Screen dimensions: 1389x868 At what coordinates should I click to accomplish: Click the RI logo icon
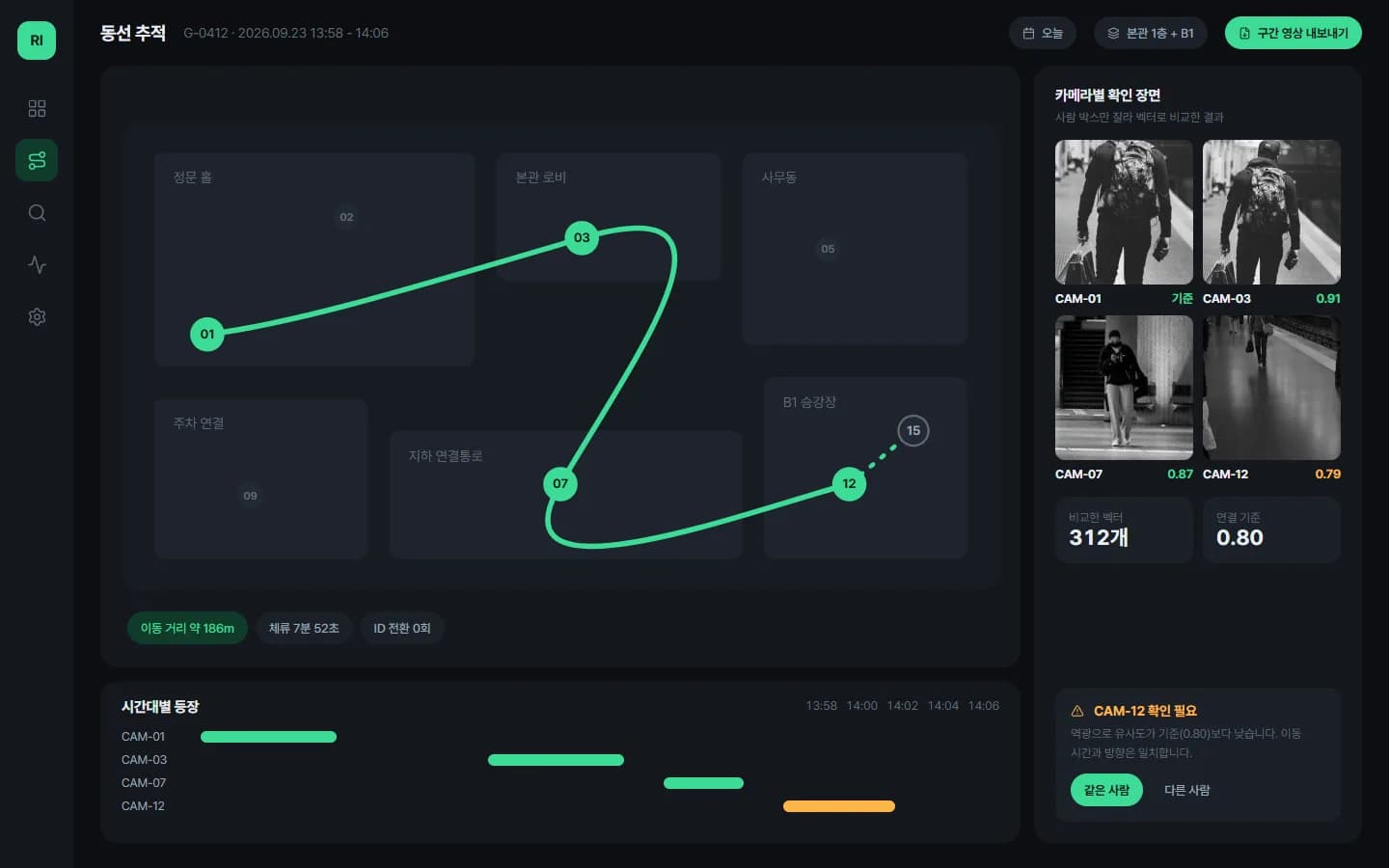pos(37,41)
